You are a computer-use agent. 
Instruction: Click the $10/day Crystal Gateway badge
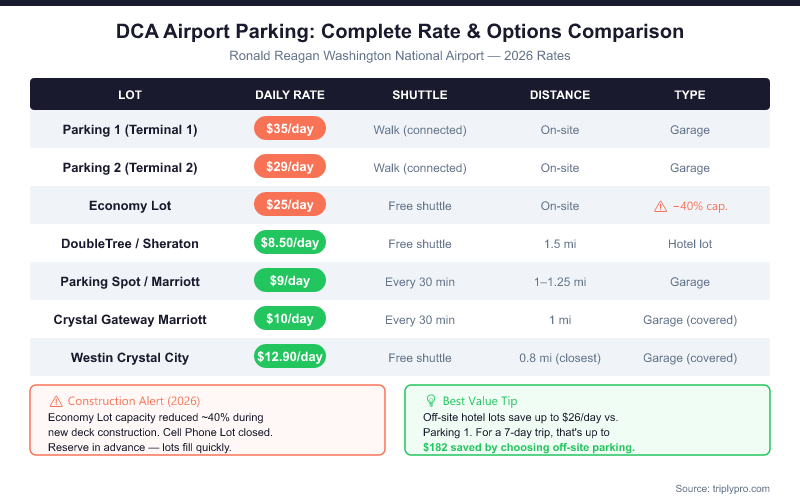click(290, 320)
